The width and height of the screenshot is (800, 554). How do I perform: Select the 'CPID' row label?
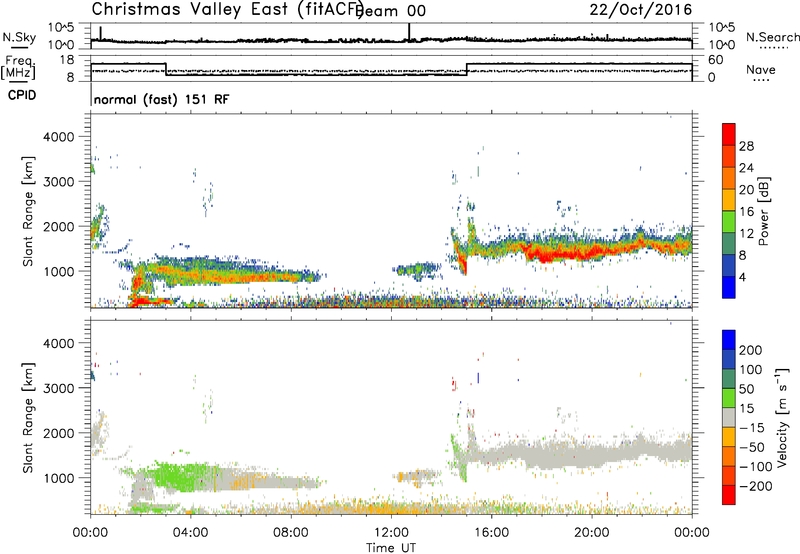[x=22, y=95]
